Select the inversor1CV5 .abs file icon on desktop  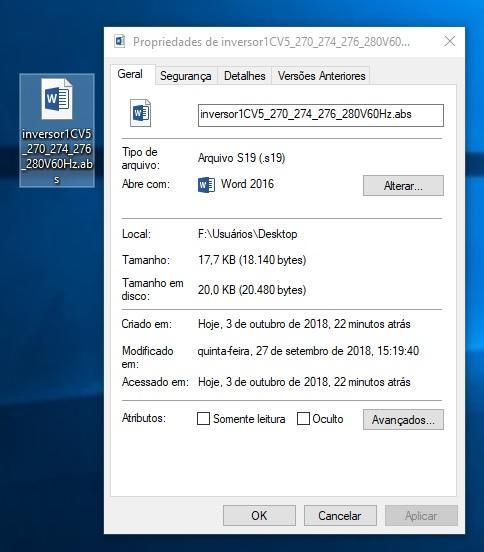[x=57, y=99]
